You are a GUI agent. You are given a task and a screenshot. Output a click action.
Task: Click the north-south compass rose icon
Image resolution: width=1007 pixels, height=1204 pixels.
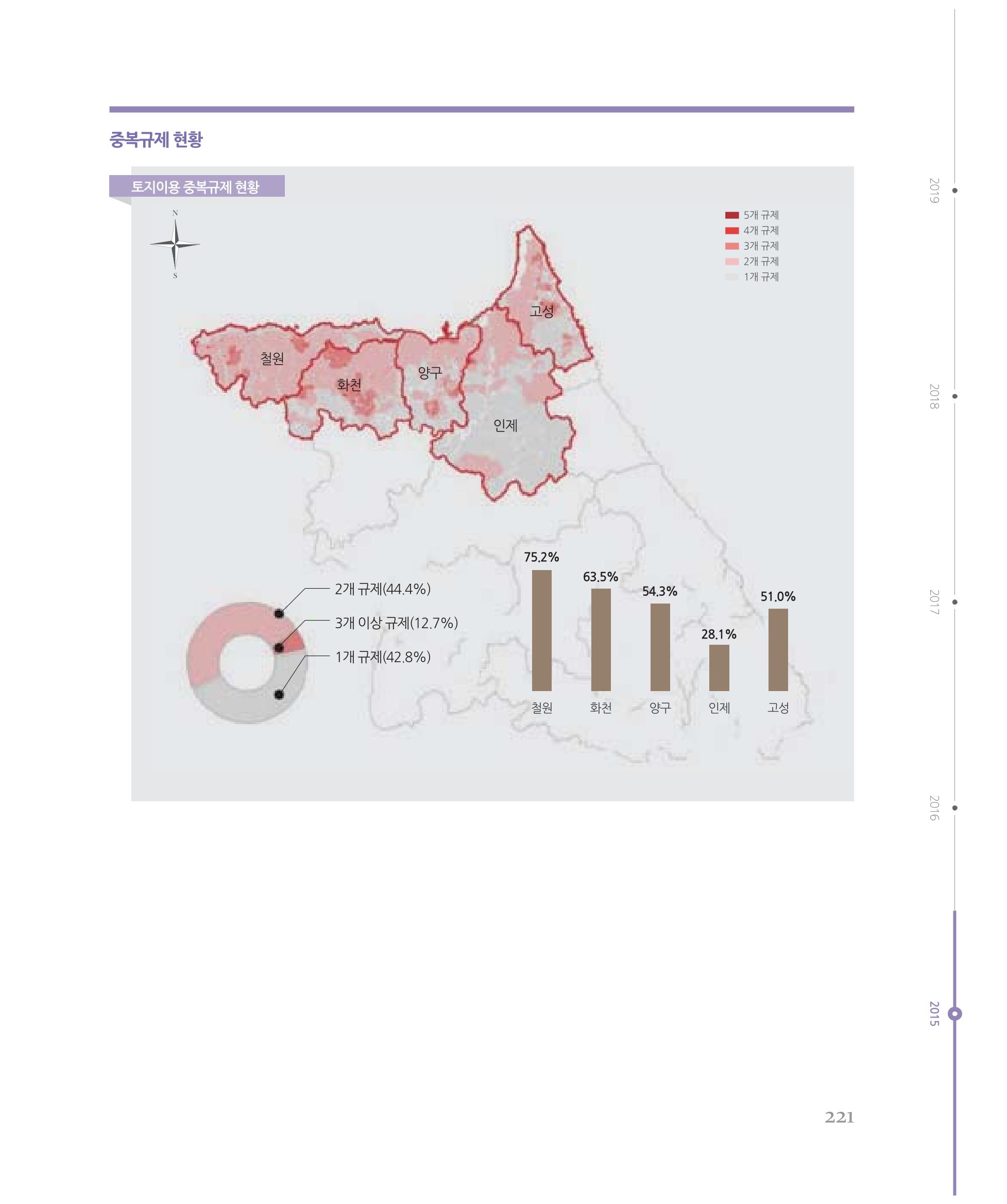pos(175,245)
